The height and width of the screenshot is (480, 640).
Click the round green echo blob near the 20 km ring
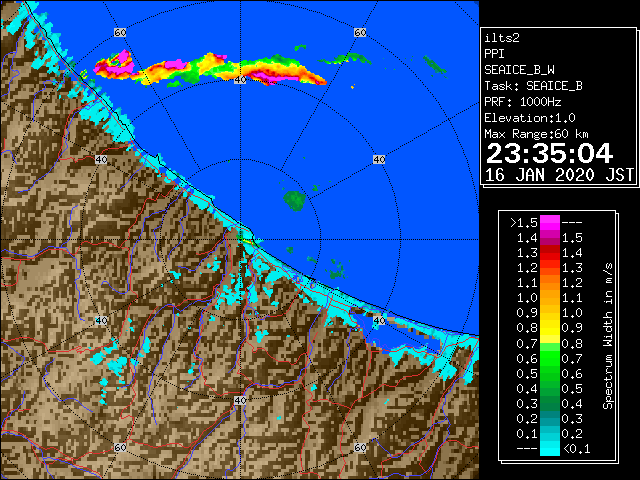[x=294, y=200]
